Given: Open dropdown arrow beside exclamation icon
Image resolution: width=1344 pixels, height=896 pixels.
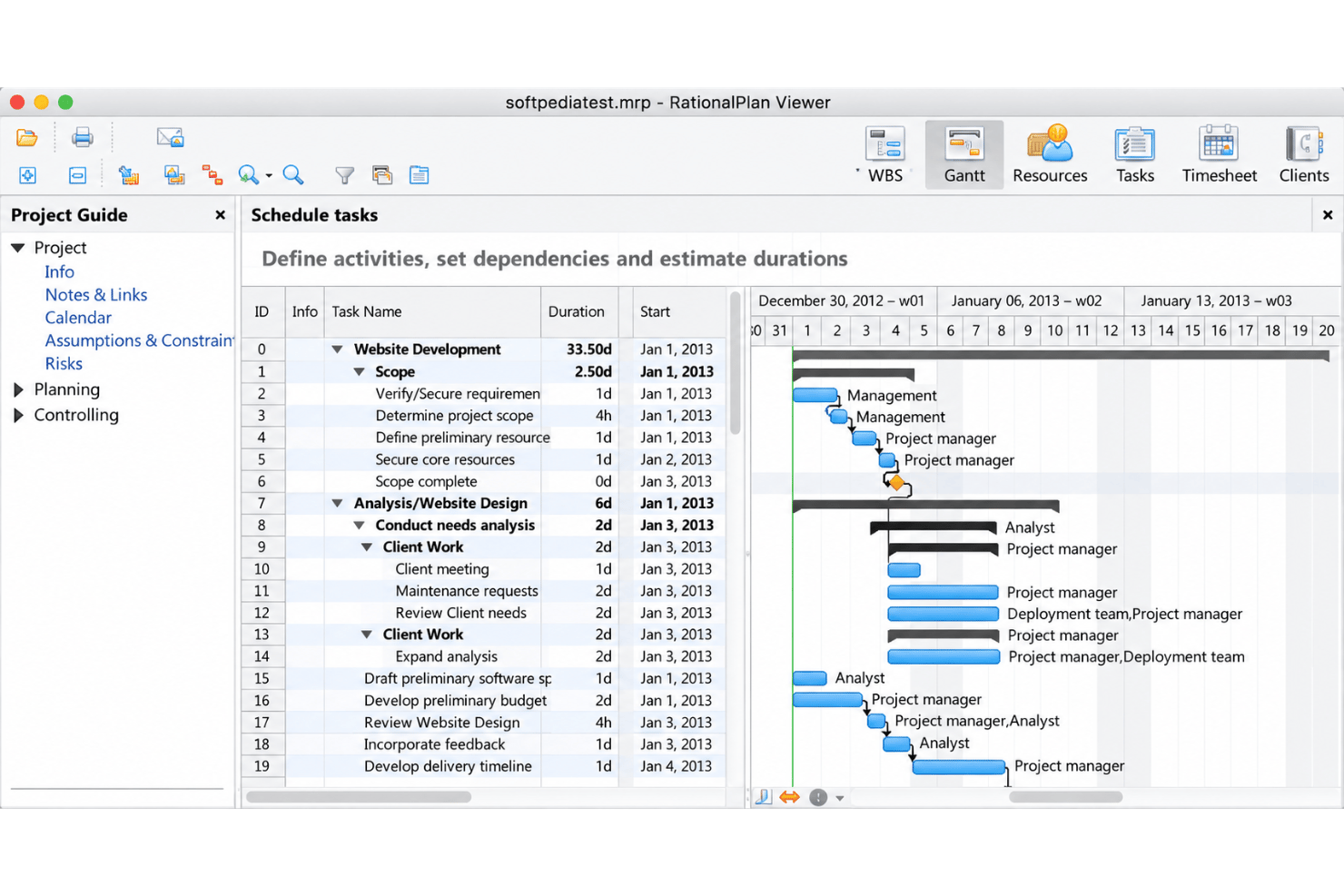Looking at the screenshot, I should click(840, 798).
